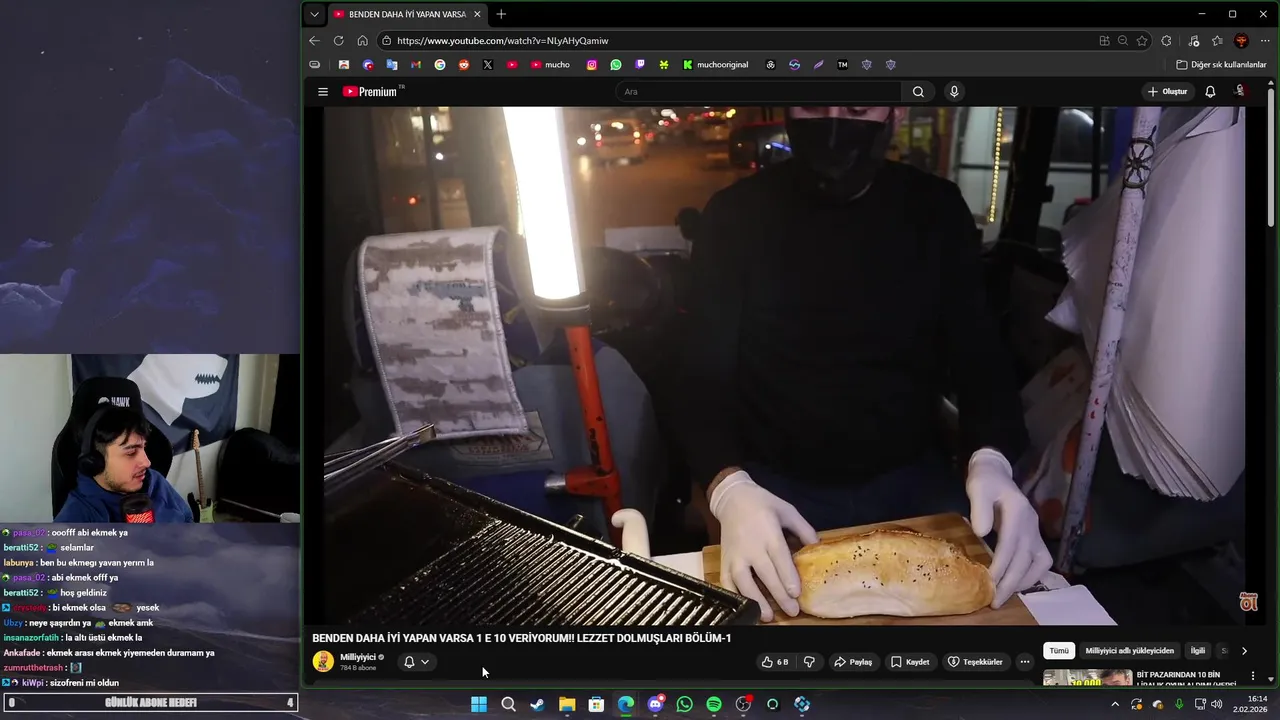Click the Paylaş share button
The width and height of the screenshot is (1280, 720).
(x=854, y=662)
